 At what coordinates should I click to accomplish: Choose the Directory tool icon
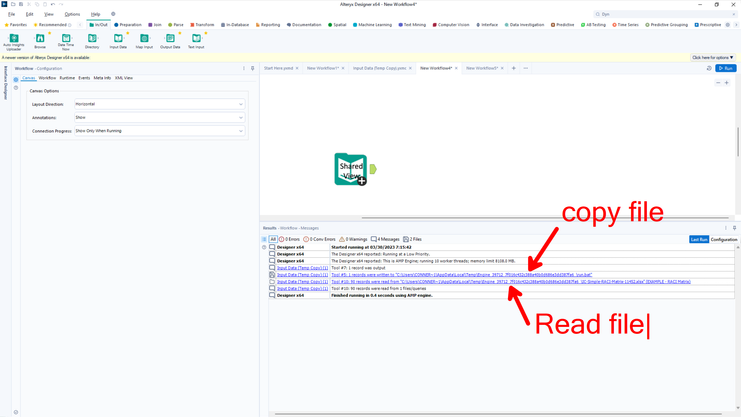pyautogui.click(x=92, y=41)
